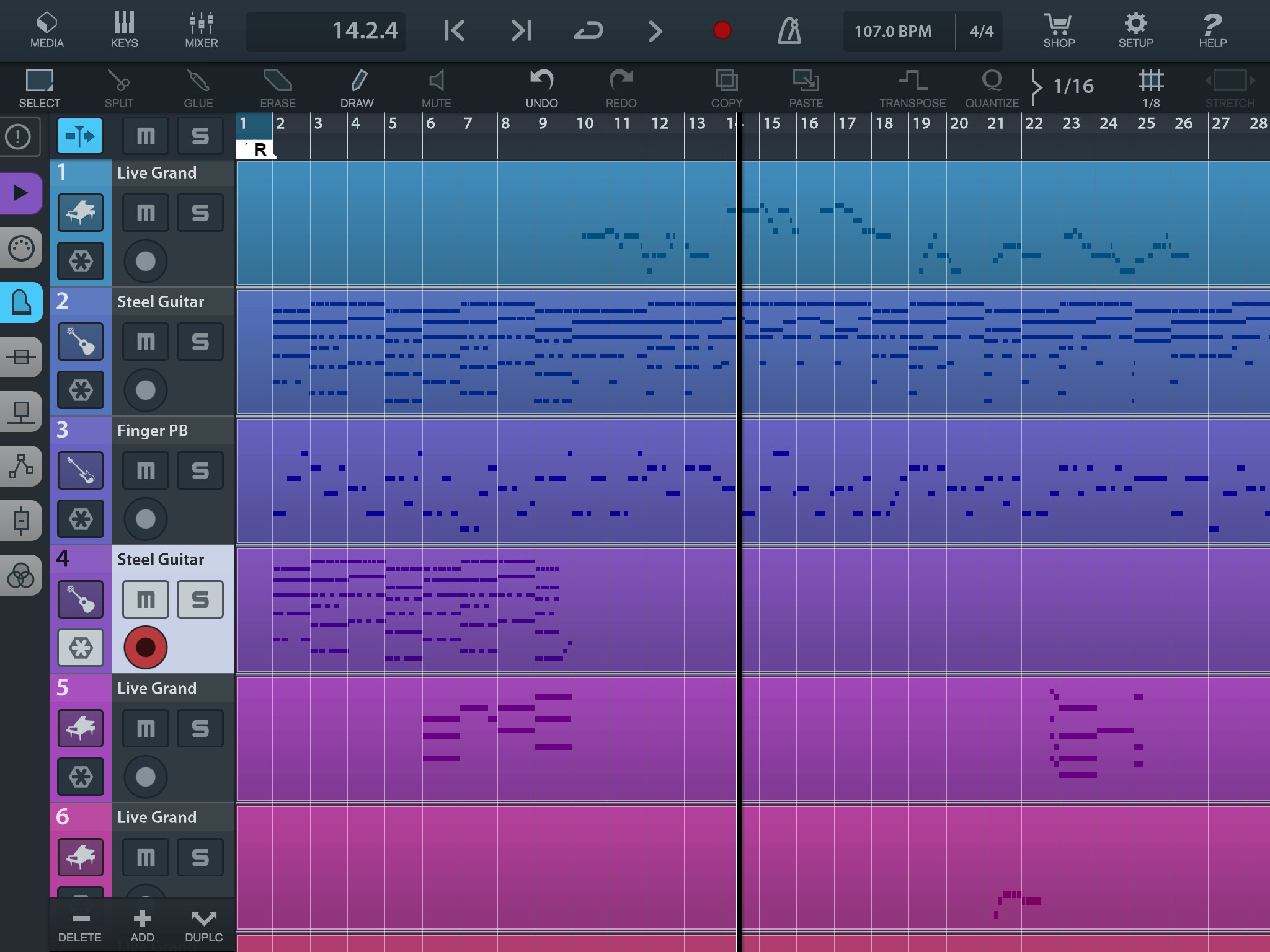Toggle cycle loop mode
The image size is (1270, 952).
point(588,30)
